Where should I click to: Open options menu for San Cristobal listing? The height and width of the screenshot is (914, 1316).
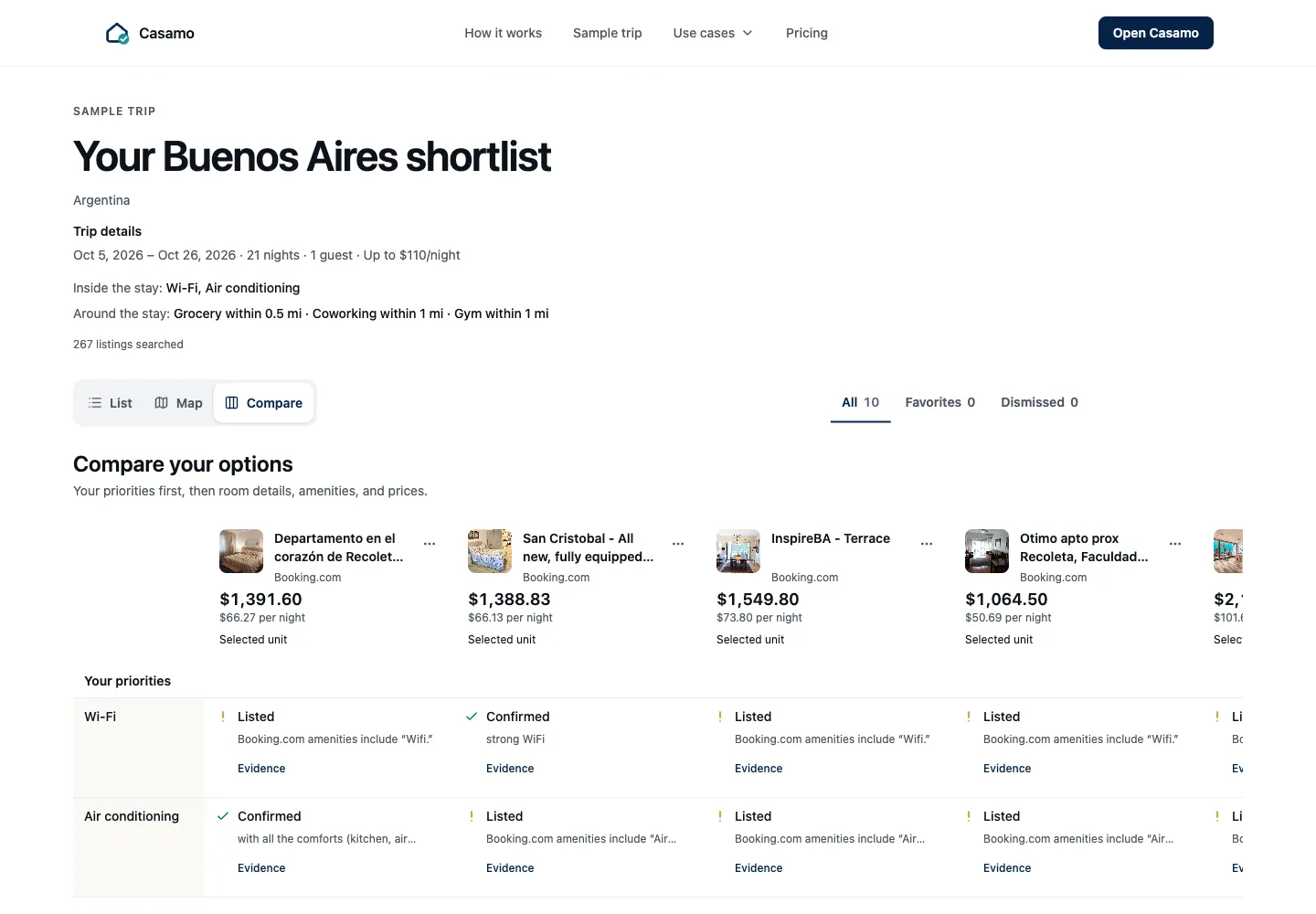point(678,544)
